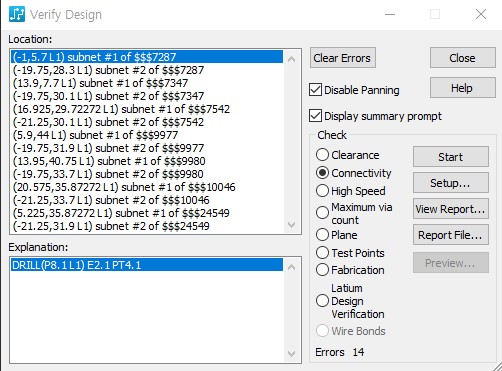Clear Errors from the list
This screenshot has width=502, height=371.
point(343,58)
